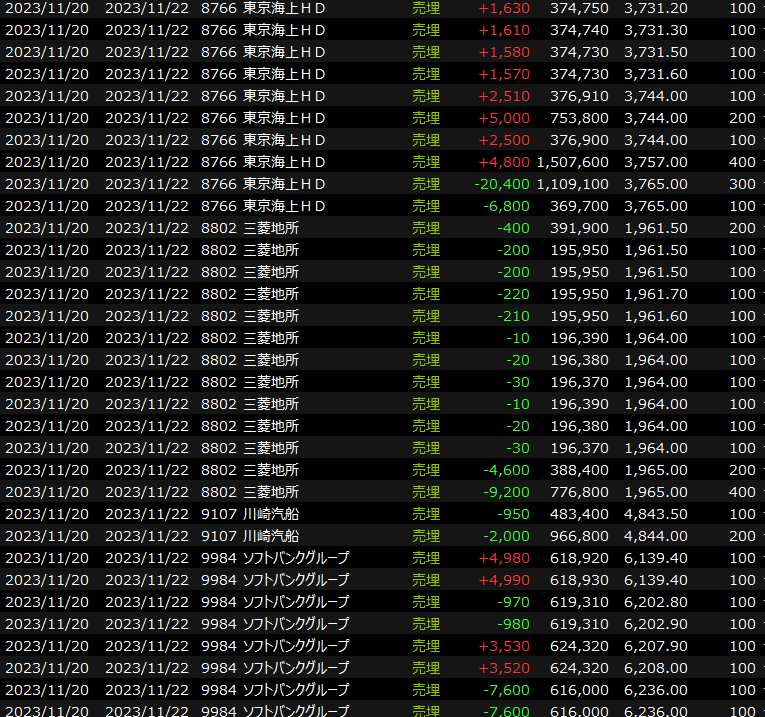Screen dimensions: 765x717
Task: Click the price 1,961.60 cell
Action: pos(656,316)
